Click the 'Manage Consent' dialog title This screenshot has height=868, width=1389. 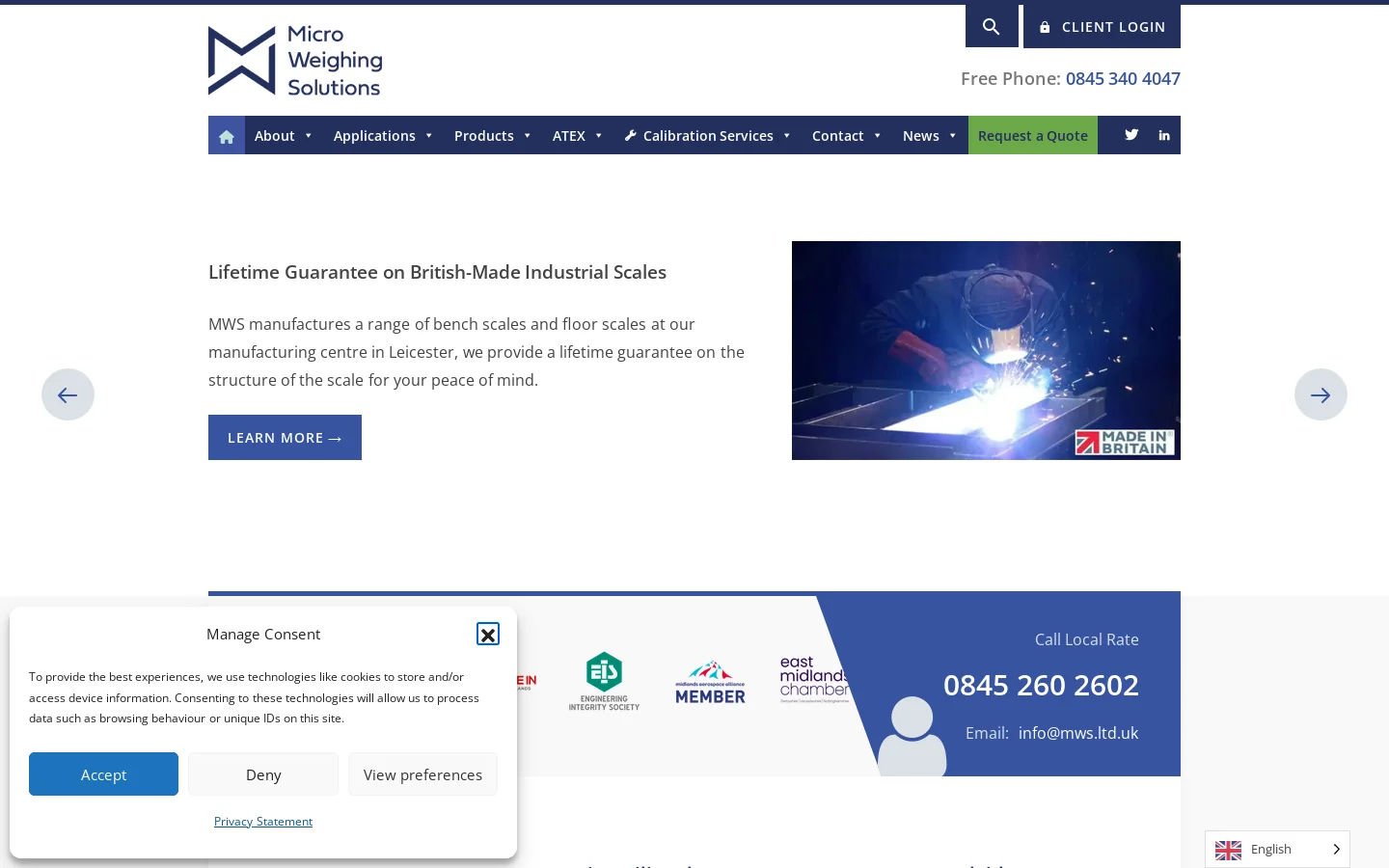(263, 635)
